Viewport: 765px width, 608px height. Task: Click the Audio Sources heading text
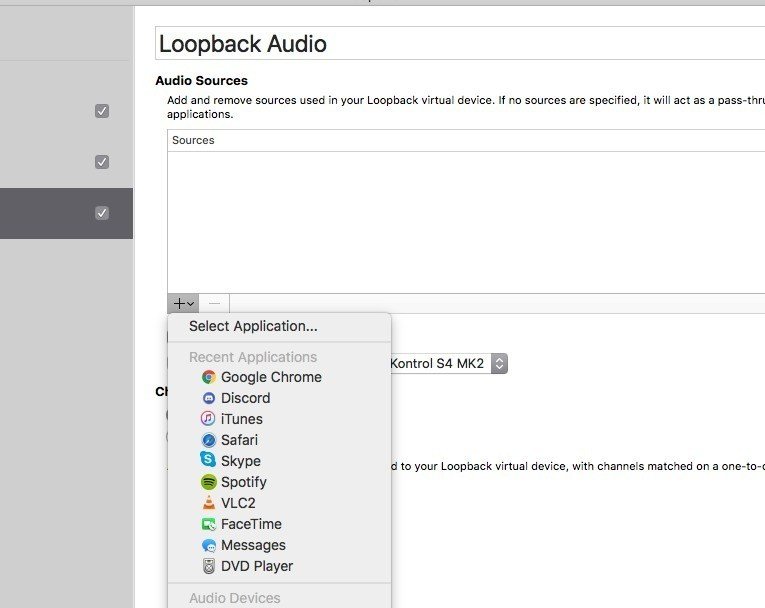tap(201, 81)
